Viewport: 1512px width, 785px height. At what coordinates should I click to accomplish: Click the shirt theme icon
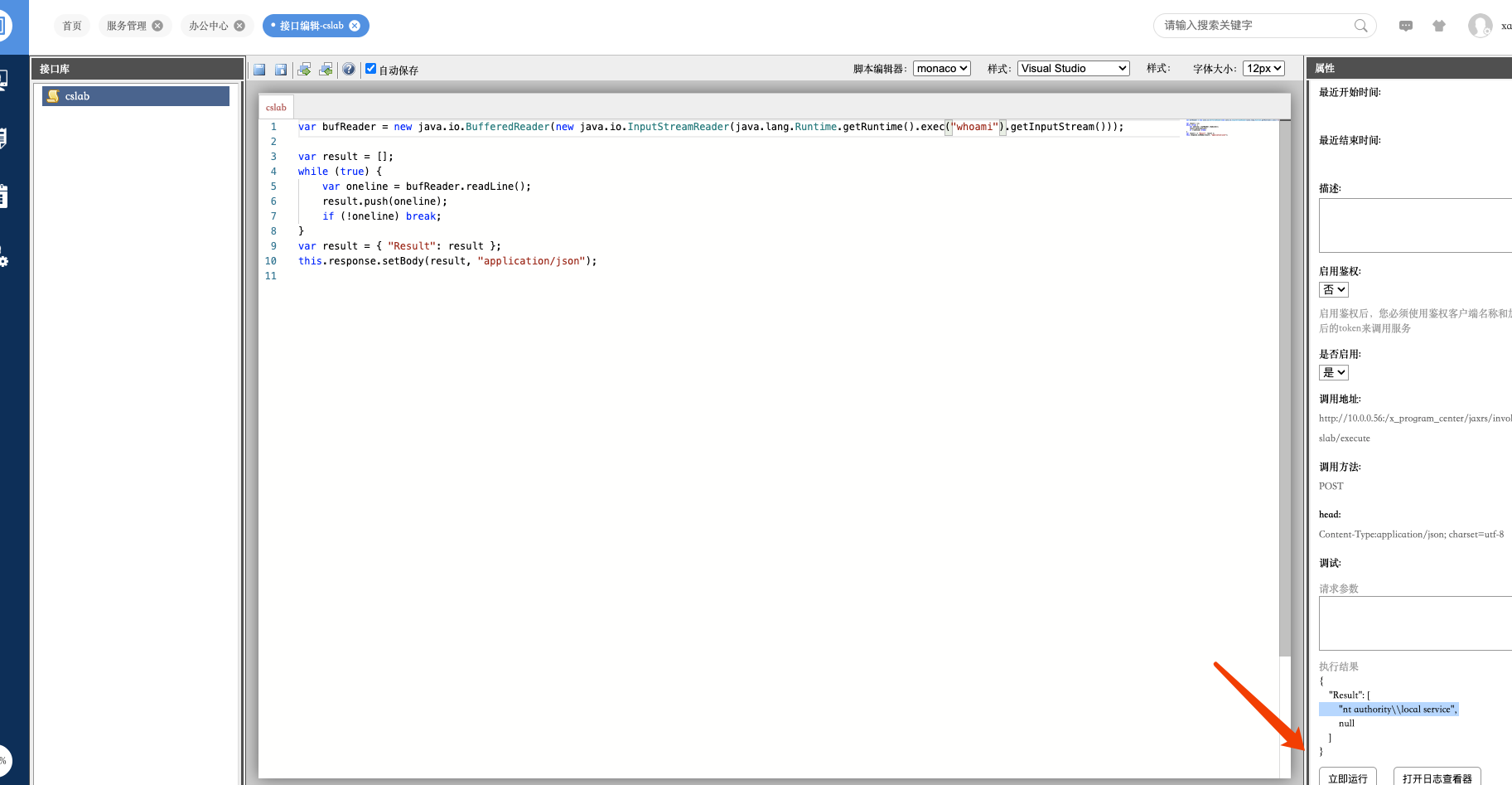pos(1439,26)
